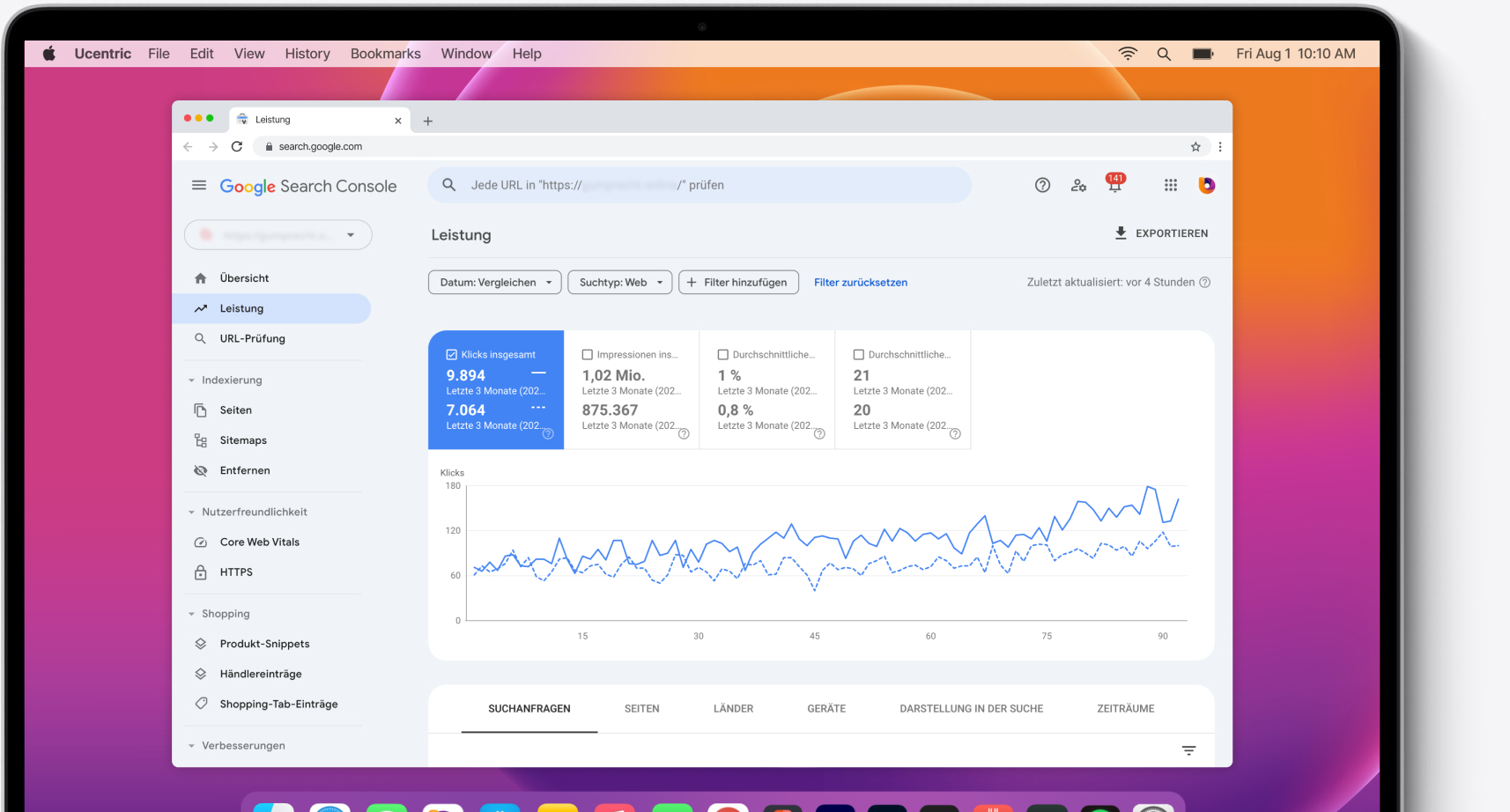
Task: Collapse the Indexierung section
Action: point(191,380)
